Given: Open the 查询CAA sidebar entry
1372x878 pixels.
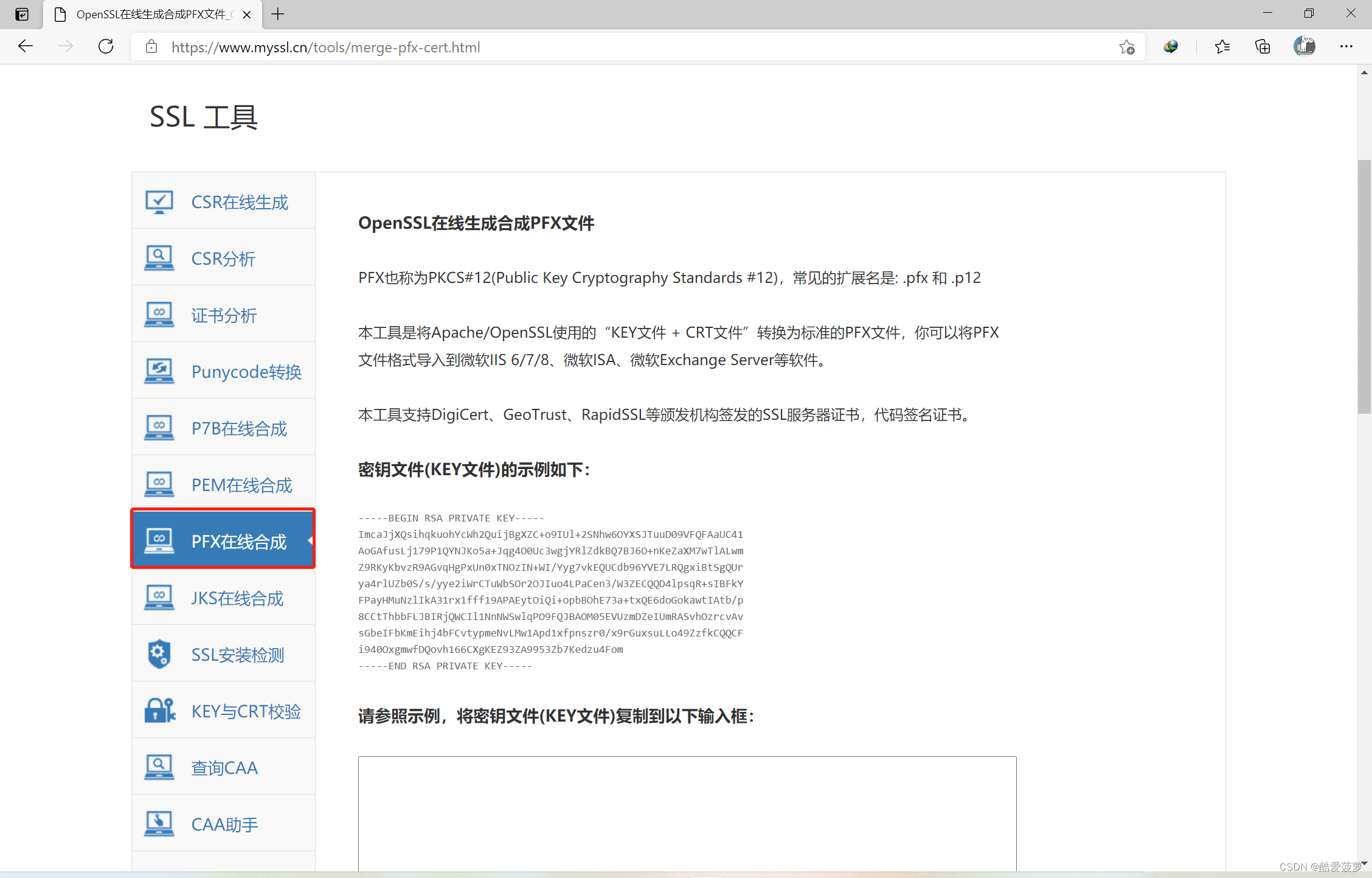Looking at the screenshot, I should pyautogui.click(x=224, y=768).
